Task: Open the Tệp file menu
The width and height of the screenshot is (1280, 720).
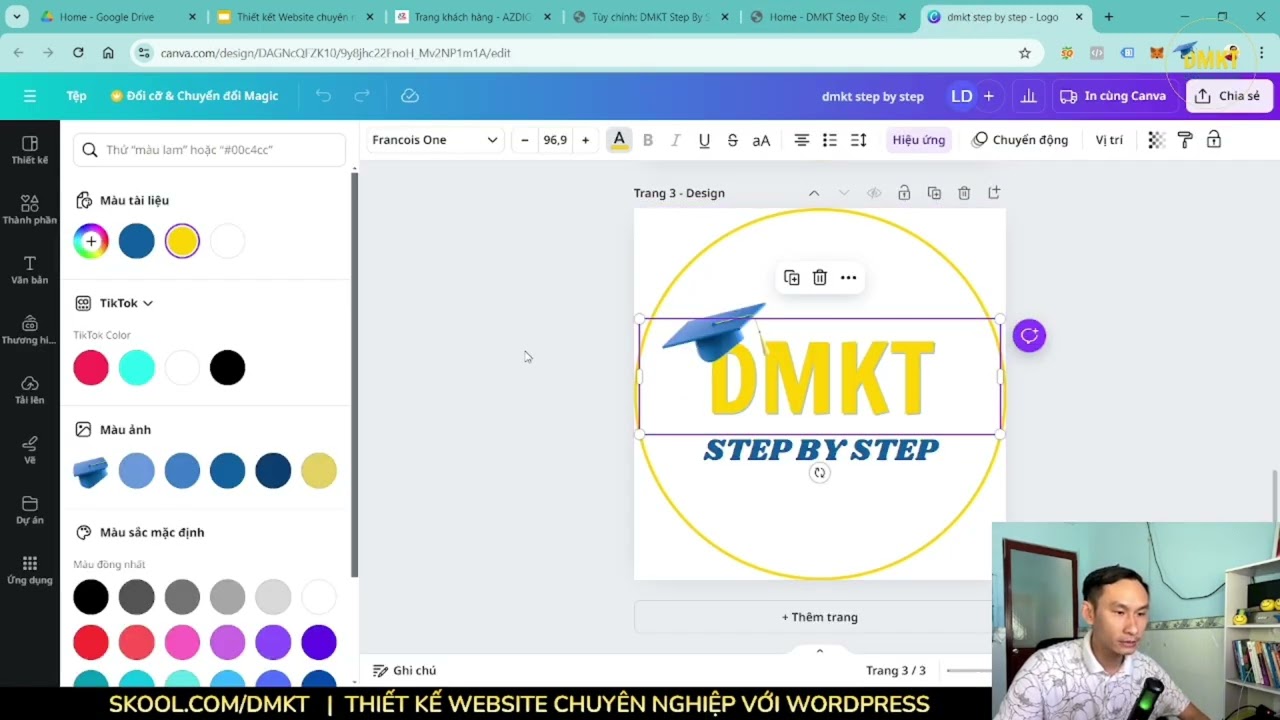Action: (x=77, y=96)
